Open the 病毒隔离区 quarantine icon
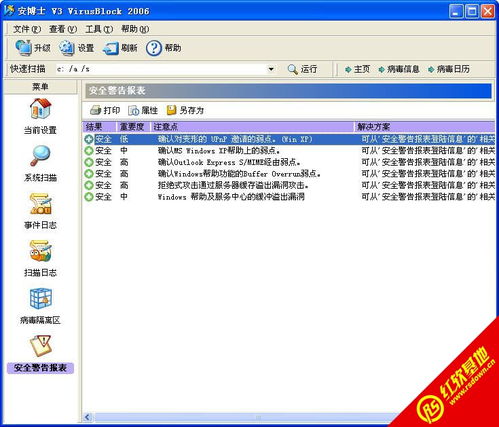The image size is (499, 427). [x=40, y=298]
